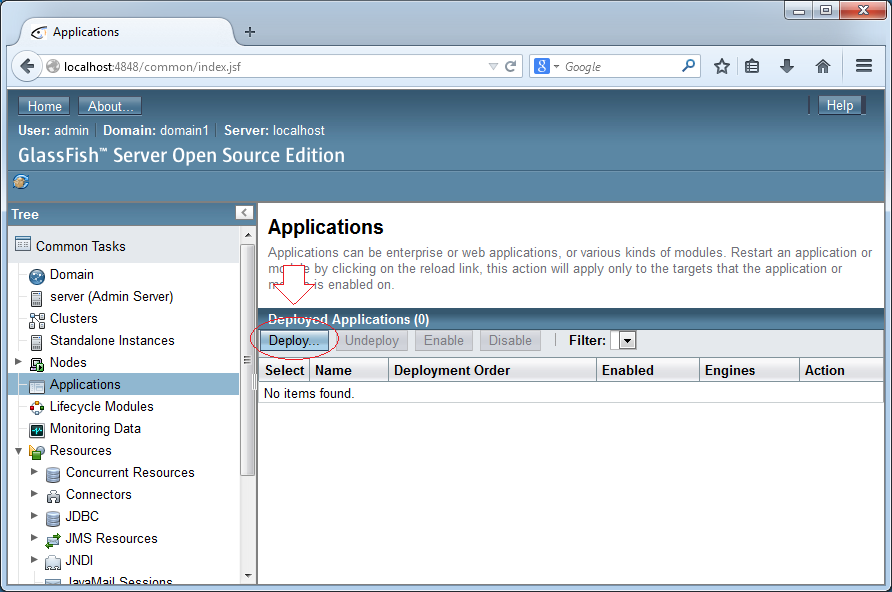
Task: Click the address bar URL field
Action: coord(273,67)
